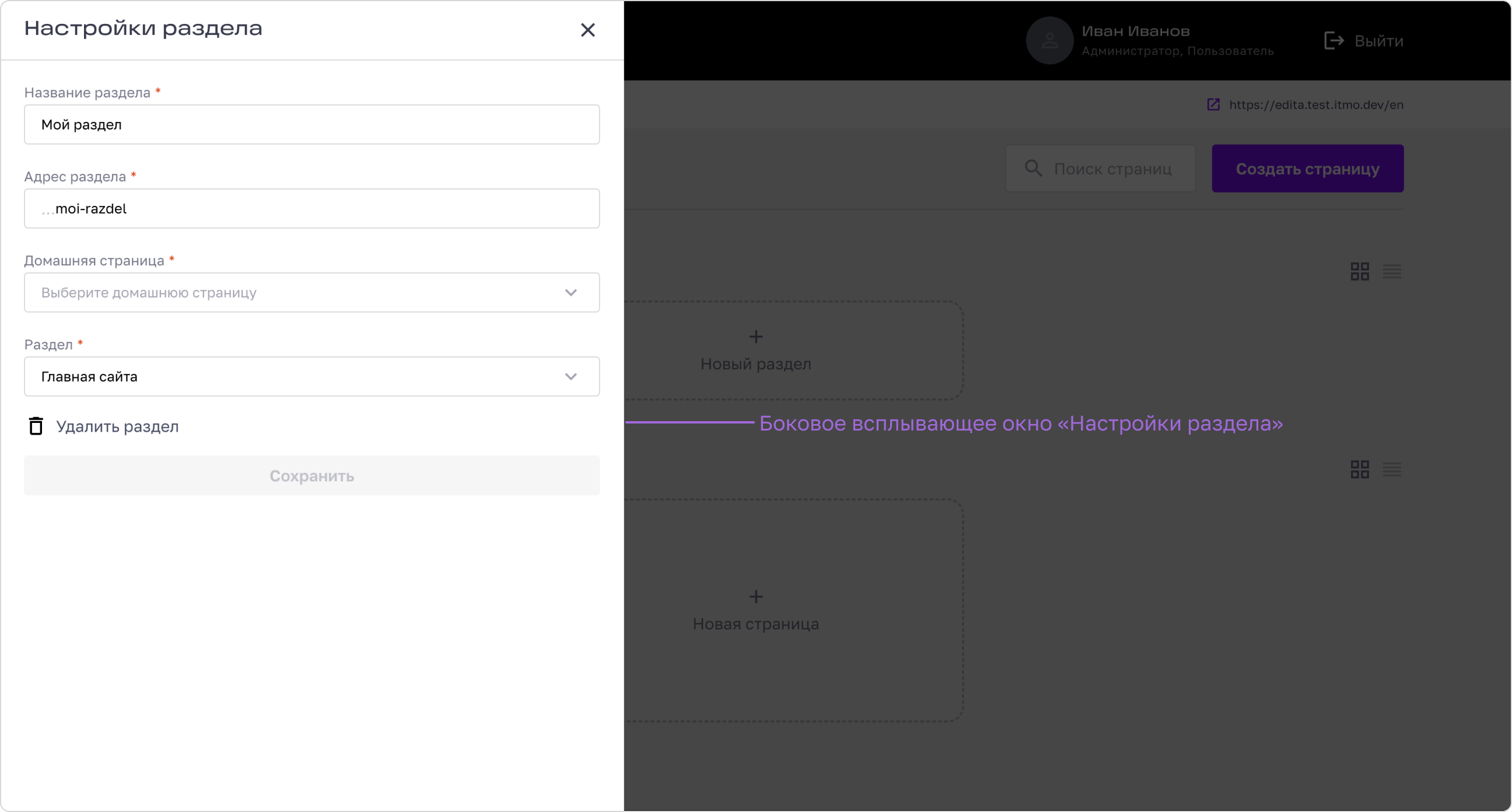This screenshot has width=1512, height=812.
Task: Click the Настройки раздела panel title
Action: pos(143,29)
